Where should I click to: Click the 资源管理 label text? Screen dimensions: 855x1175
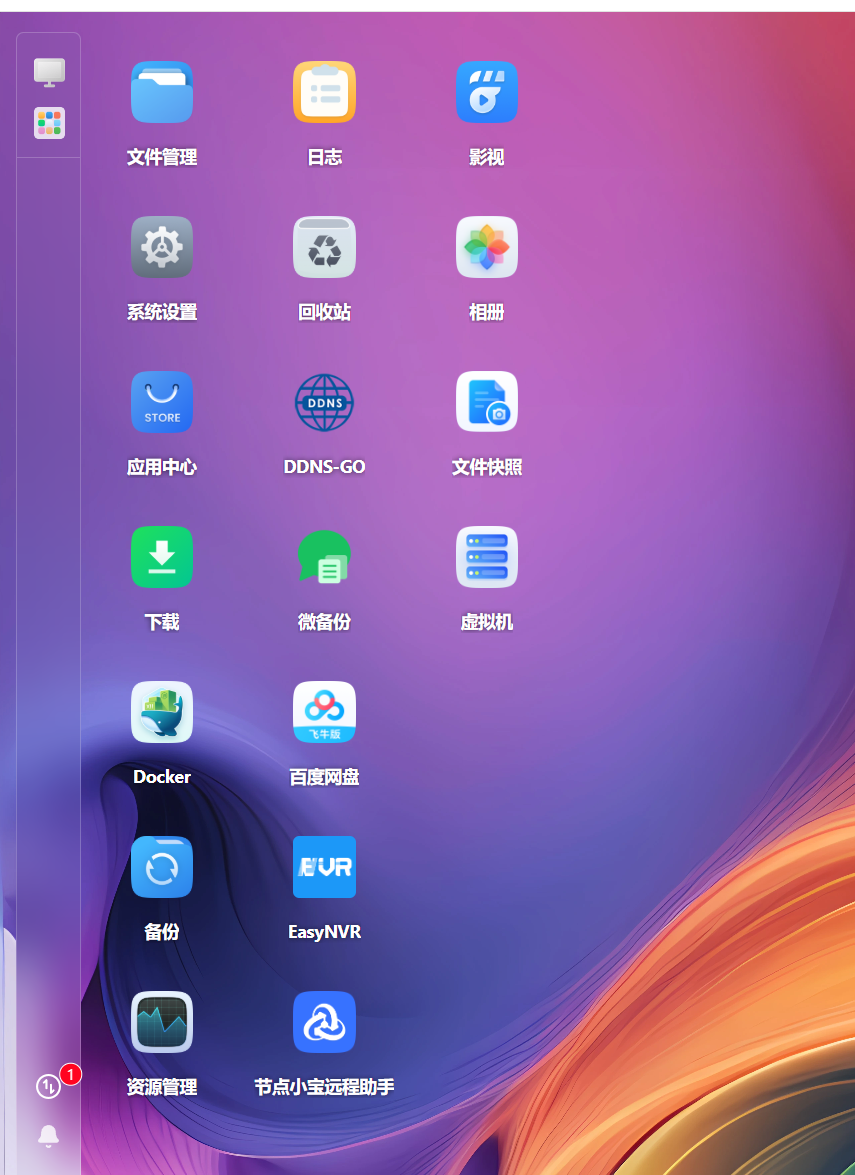pos(162,1087)
